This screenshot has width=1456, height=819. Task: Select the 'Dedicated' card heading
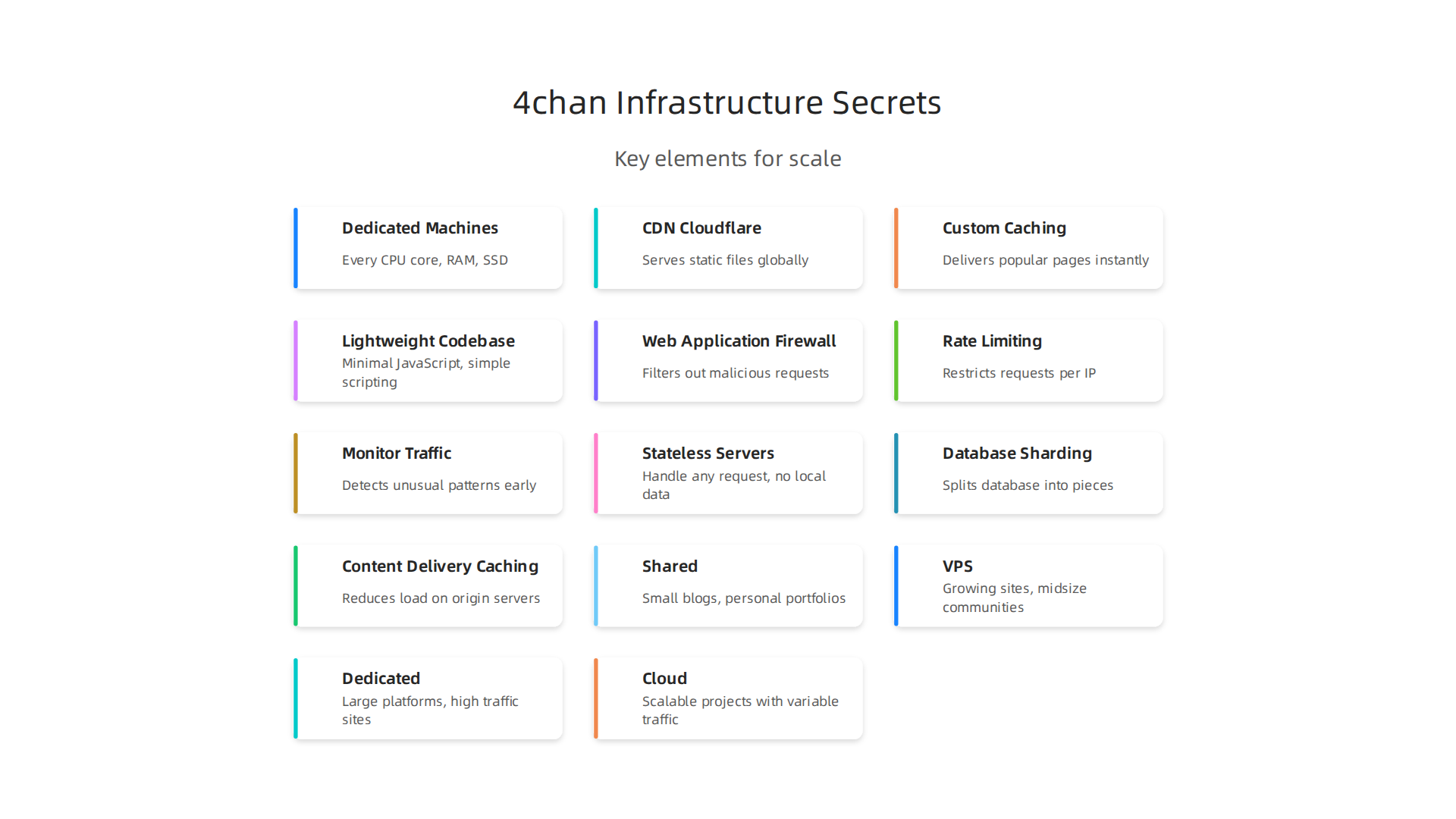[x=381, y=679]
